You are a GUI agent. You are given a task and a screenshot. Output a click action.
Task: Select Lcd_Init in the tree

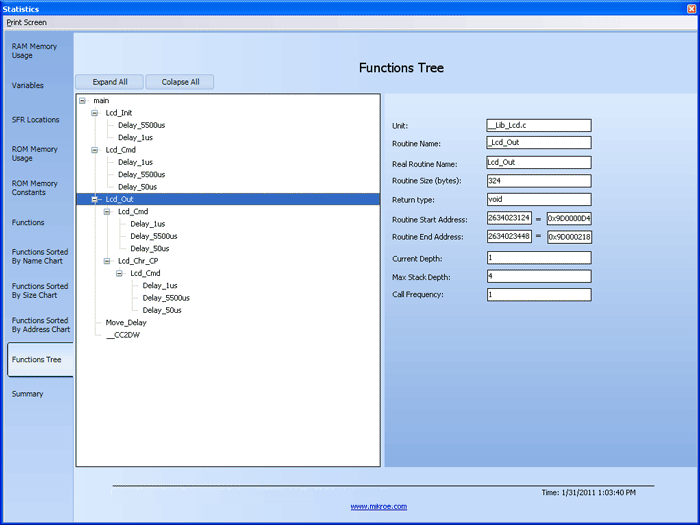point(119,113)
